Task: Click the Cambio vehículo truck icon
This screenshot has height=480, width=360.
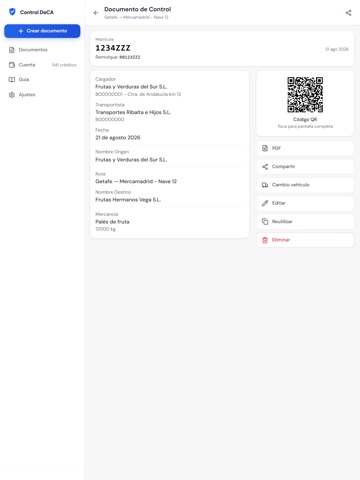Action: pyautogui.click(x=265, y=185)
